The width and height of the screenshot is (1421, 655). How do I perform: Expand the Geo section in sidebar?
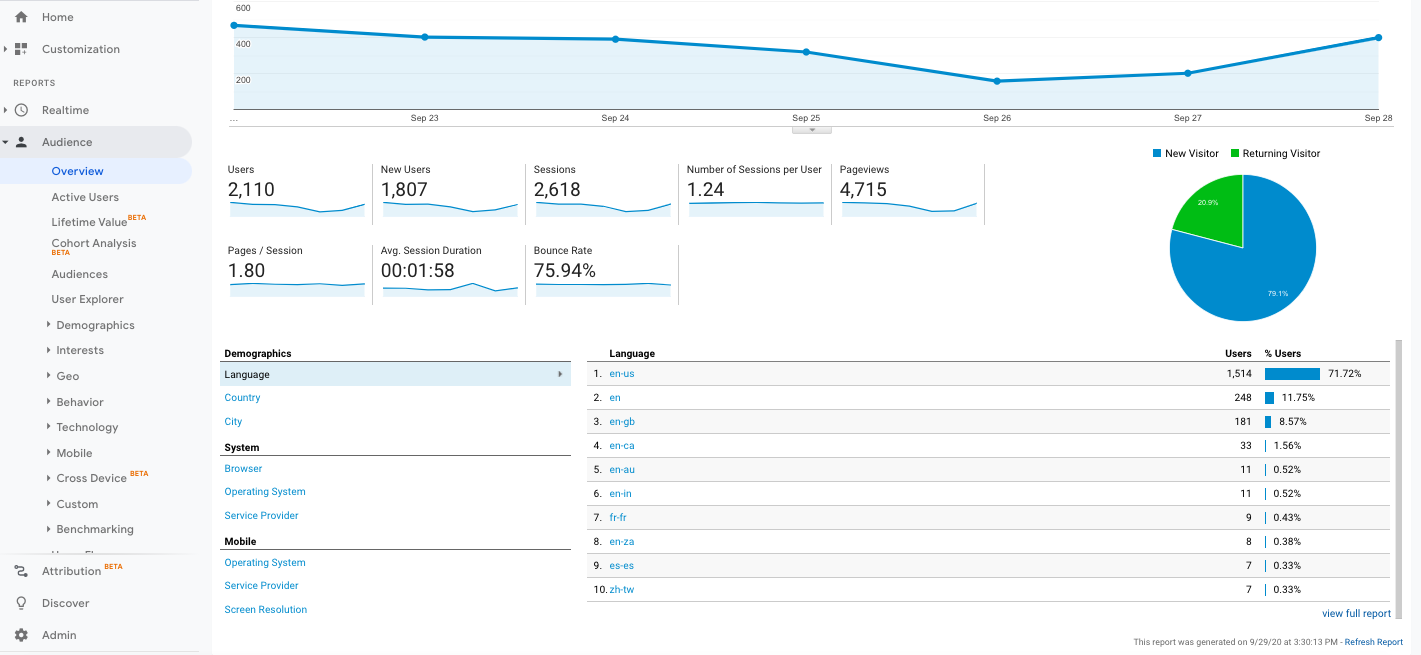point(66,376)
